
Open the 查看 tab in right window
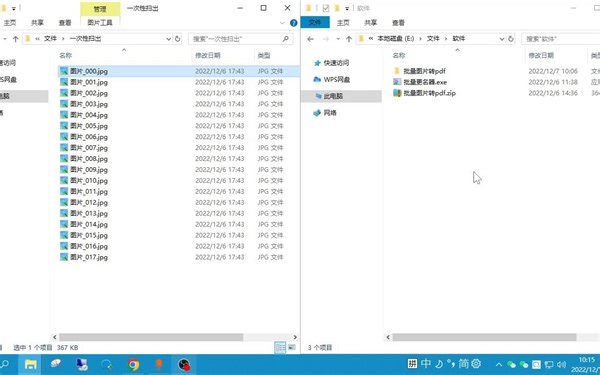point(398,23)
